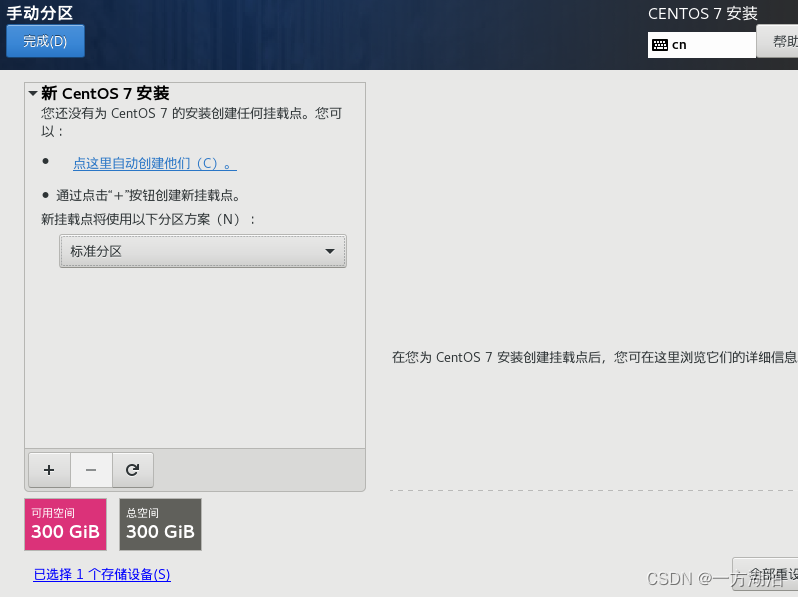Click the 手动分区 title text
The image size is (798, 597).
coord(40,13)
